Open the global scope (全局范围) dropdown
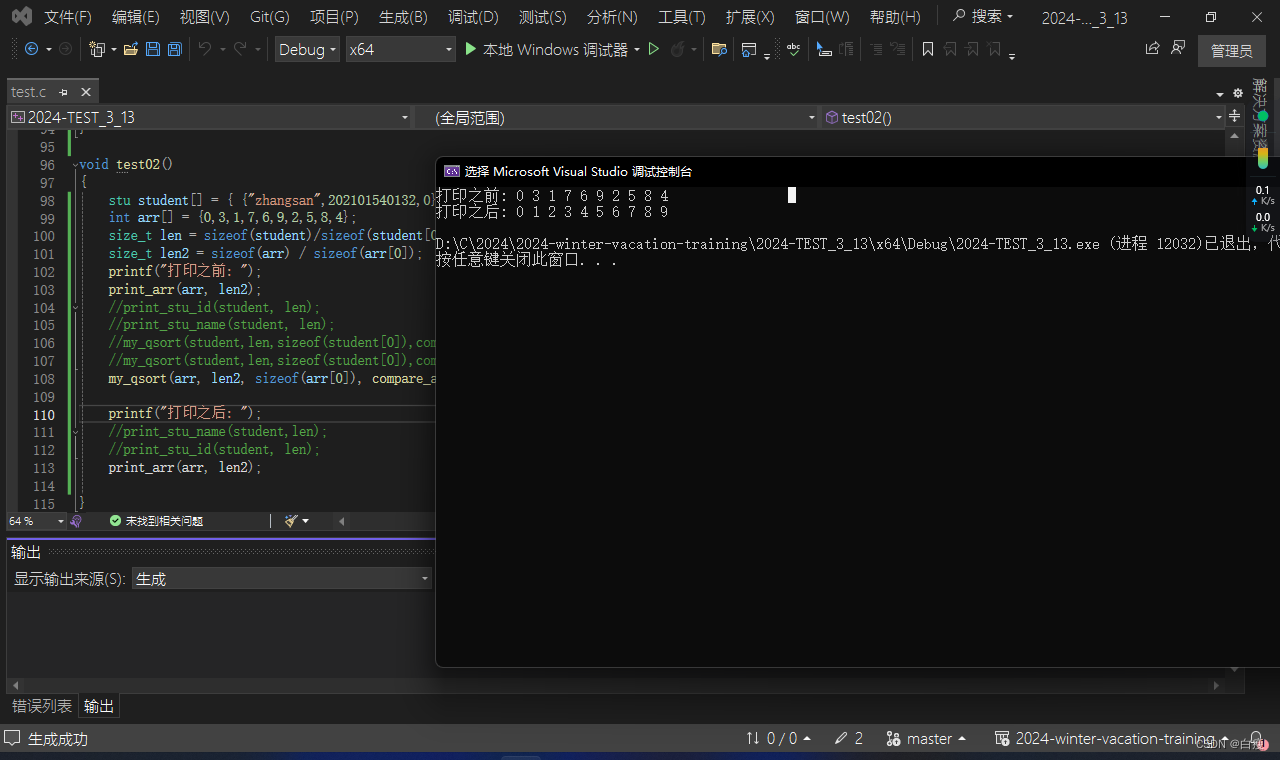 (617, 117)
